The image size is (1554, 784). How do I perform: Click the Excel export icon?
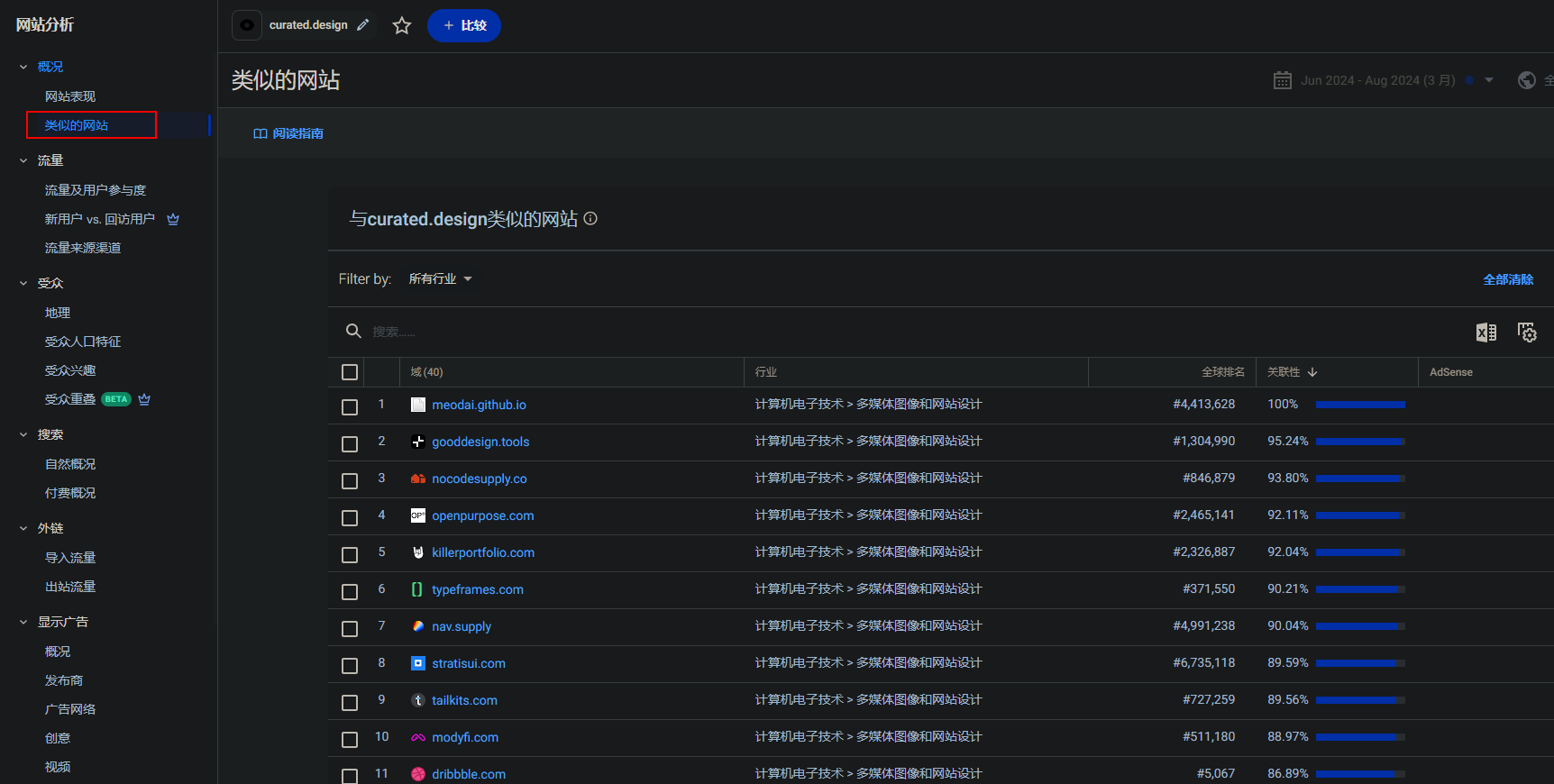click(x=1485, y=333)
